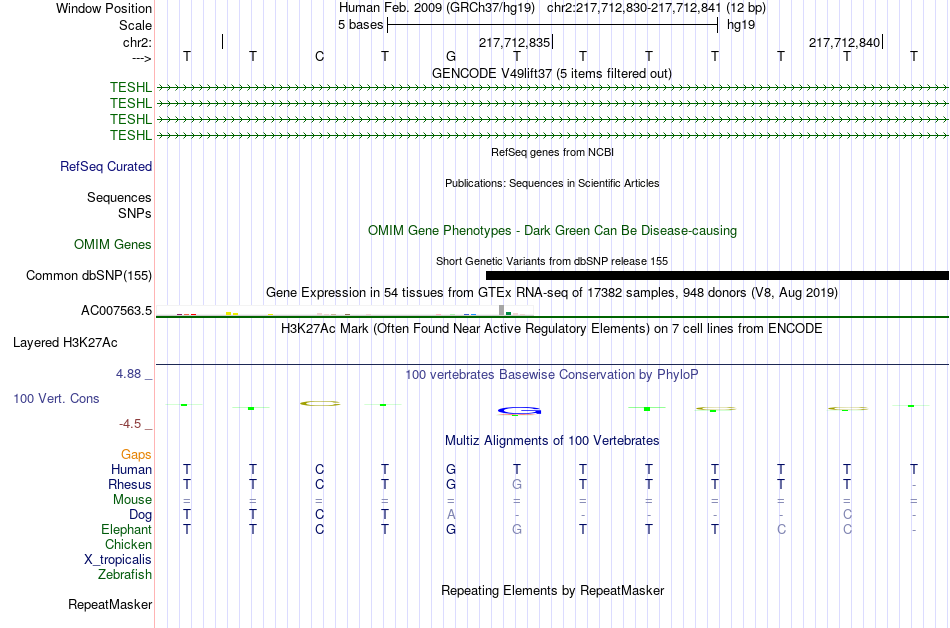Click the GENCODE V49lift37 track title
Image resolution: width=950 pixels, height=628 pixels.
[x=552, y=74]
